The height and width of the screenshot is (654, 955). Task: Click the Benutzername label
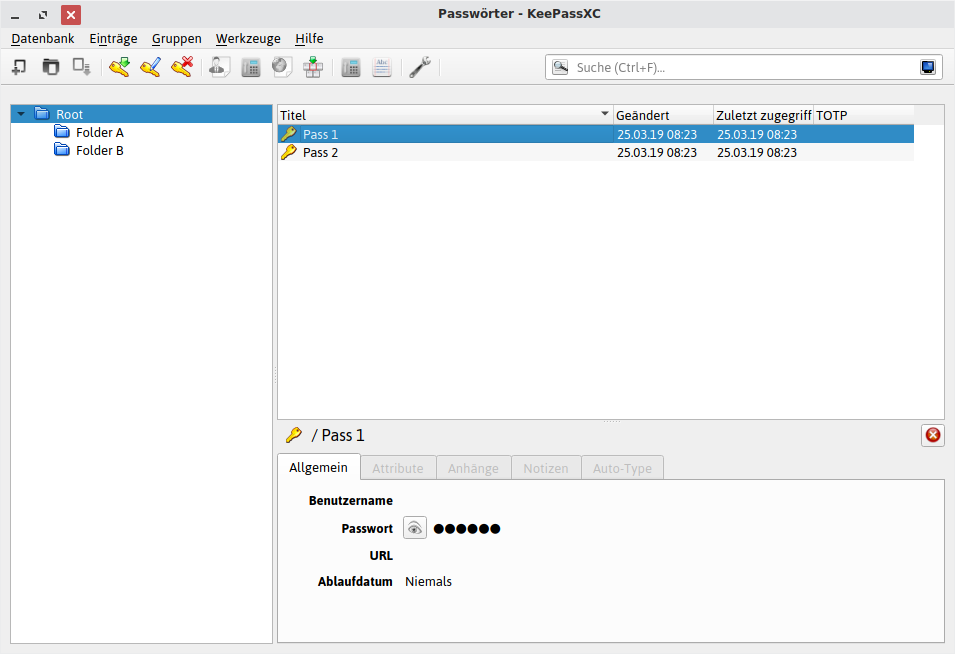(351, 501)
